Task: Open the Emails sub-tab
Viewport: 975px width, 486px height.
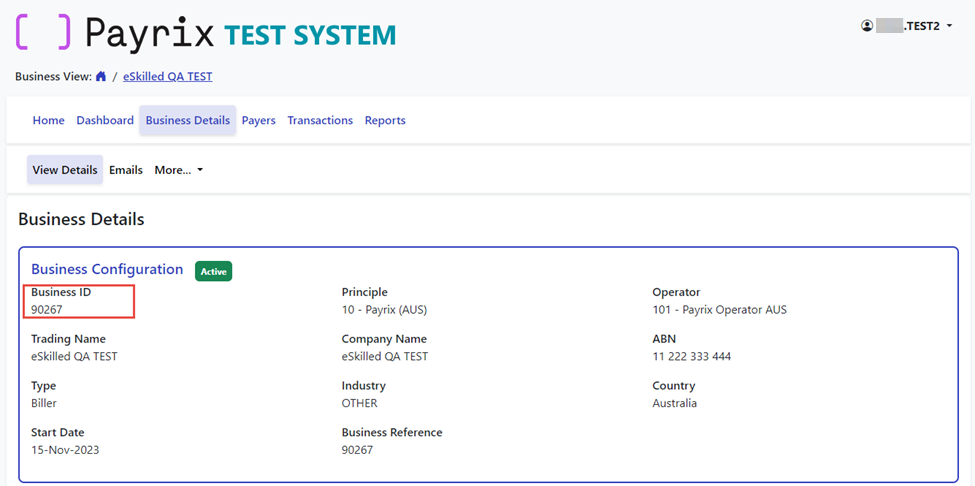Action: [126, 170]
